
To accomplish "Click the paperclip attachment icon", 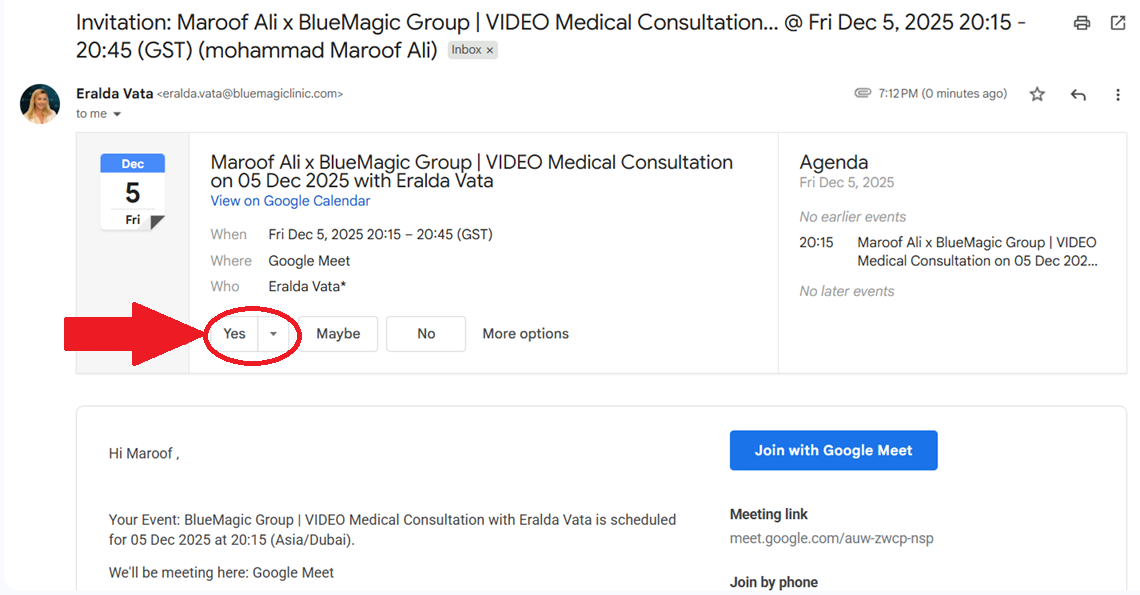I will 862,93.
